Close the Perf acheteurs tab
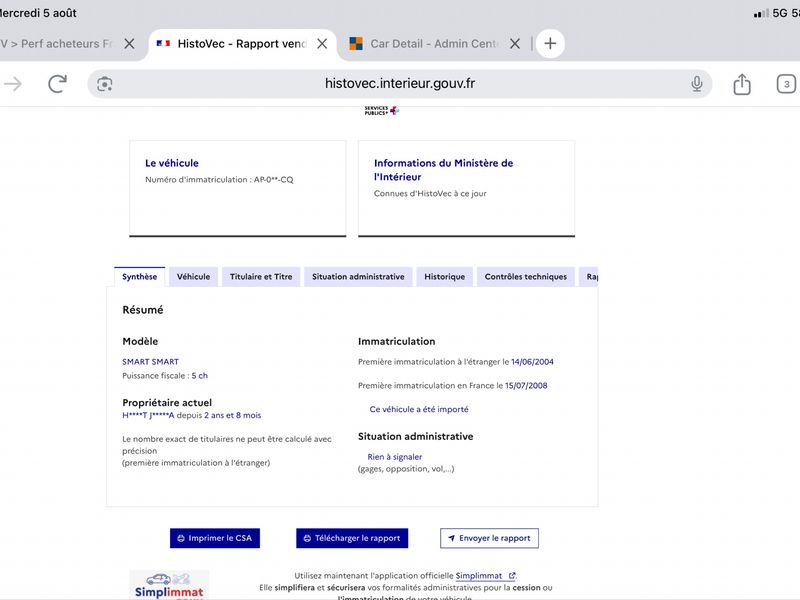Screen dimensions: 800x600 (x=130, y=44)
